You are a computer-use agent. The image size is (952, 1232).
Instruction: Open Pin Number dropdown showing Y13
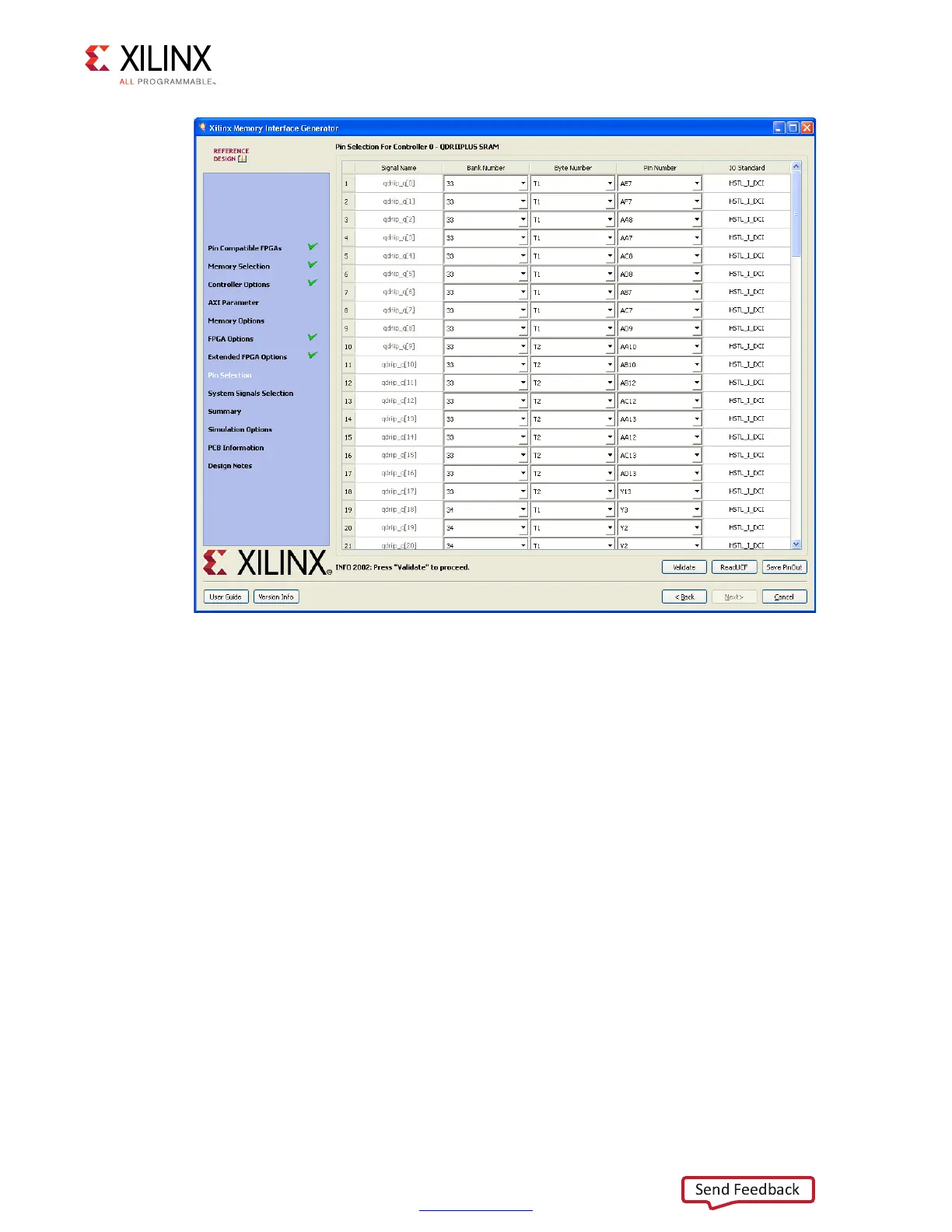pos(697,492)
